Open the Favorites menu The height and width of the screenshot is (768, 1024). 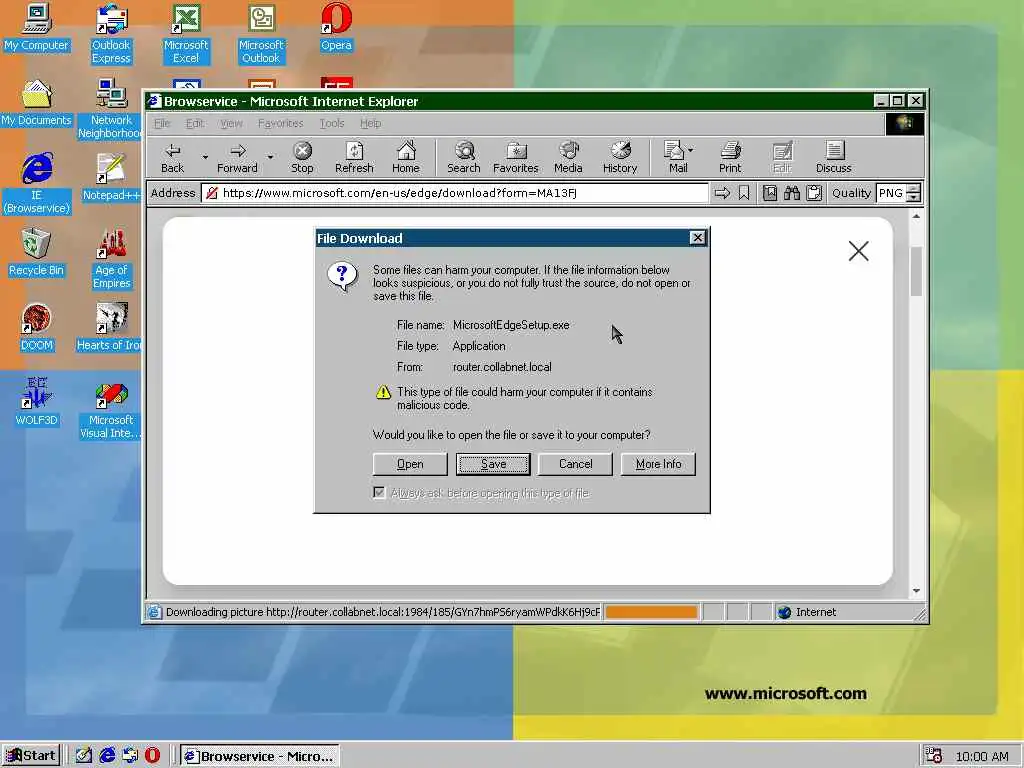click(x=280, y=123)
